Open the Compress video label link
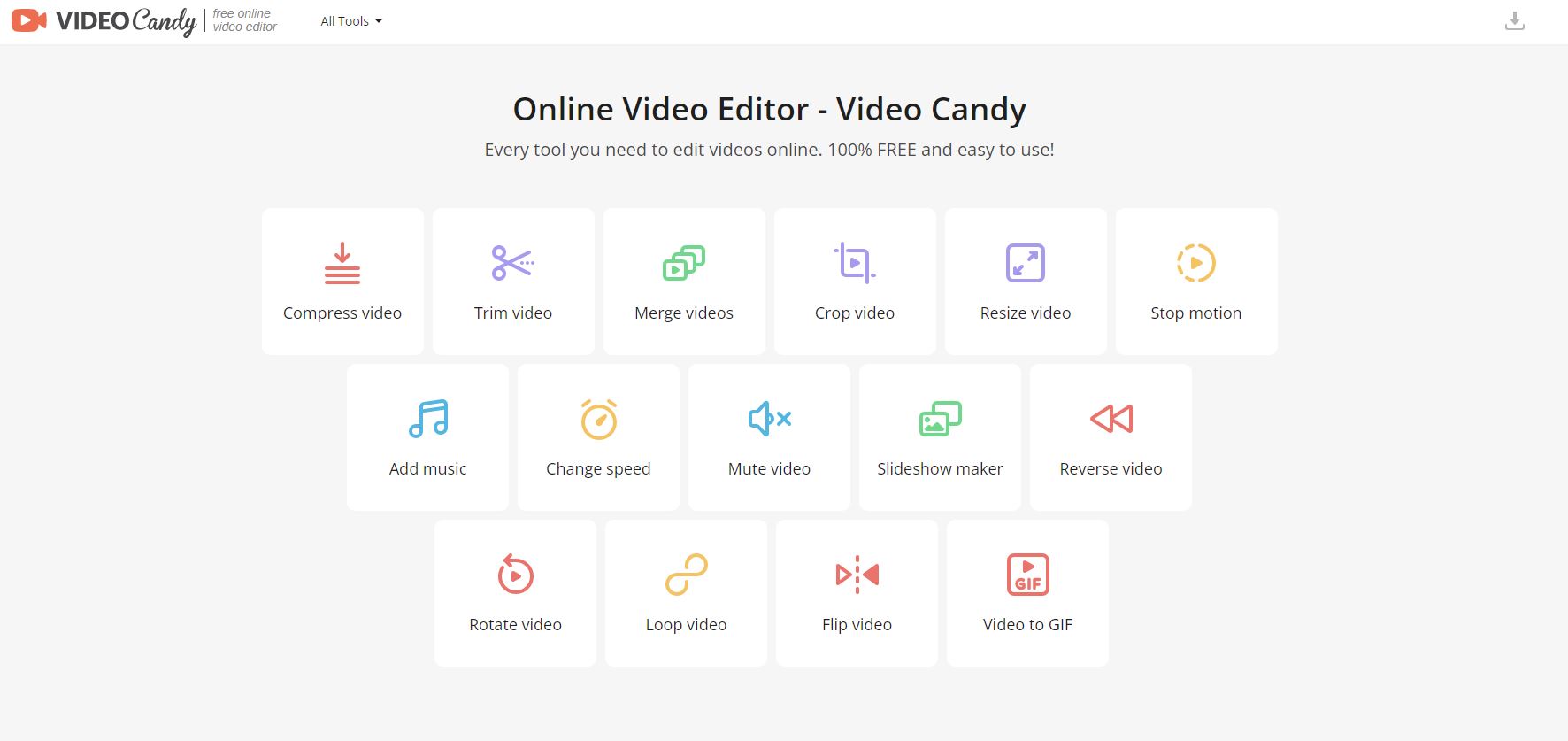Screen dimensions: 1568x741 coord(342,313)
